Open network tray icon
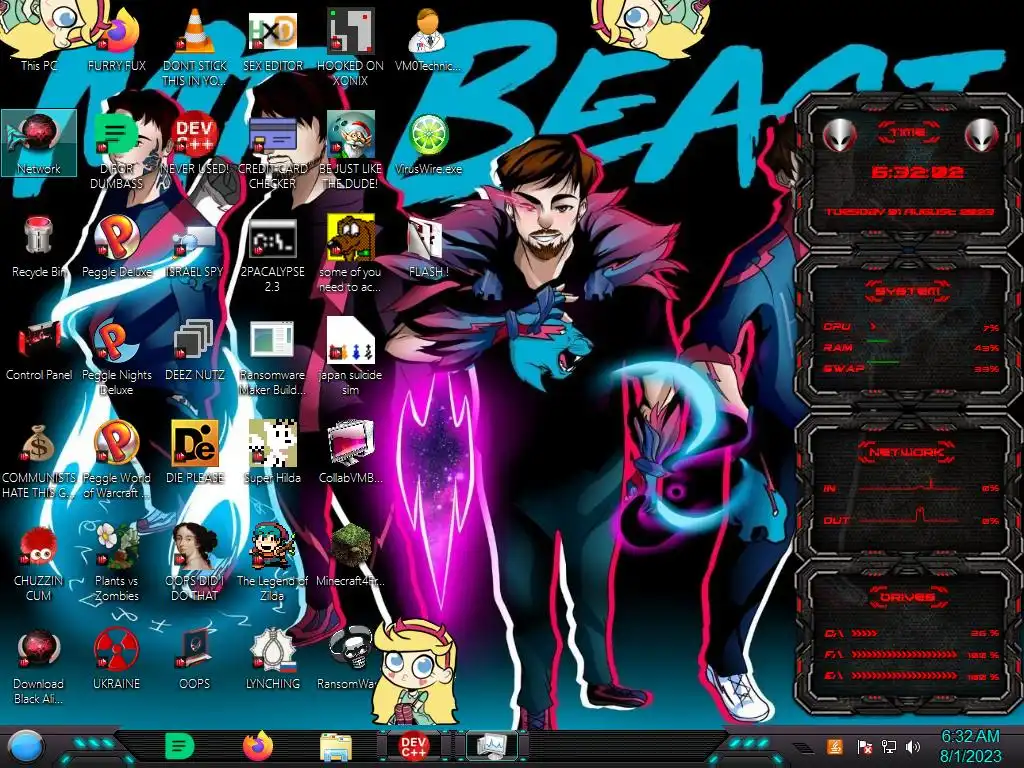The image size is (1024, 768). click(x=888, y=746)
